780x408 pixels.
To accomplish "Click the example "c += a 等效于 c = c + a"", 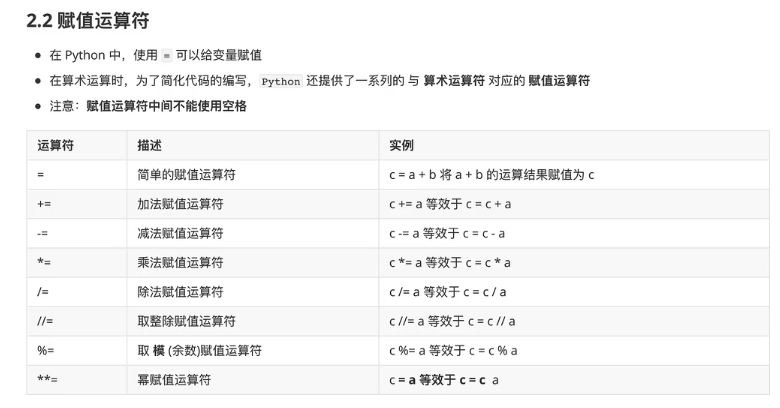I will [x=450, y=204].
